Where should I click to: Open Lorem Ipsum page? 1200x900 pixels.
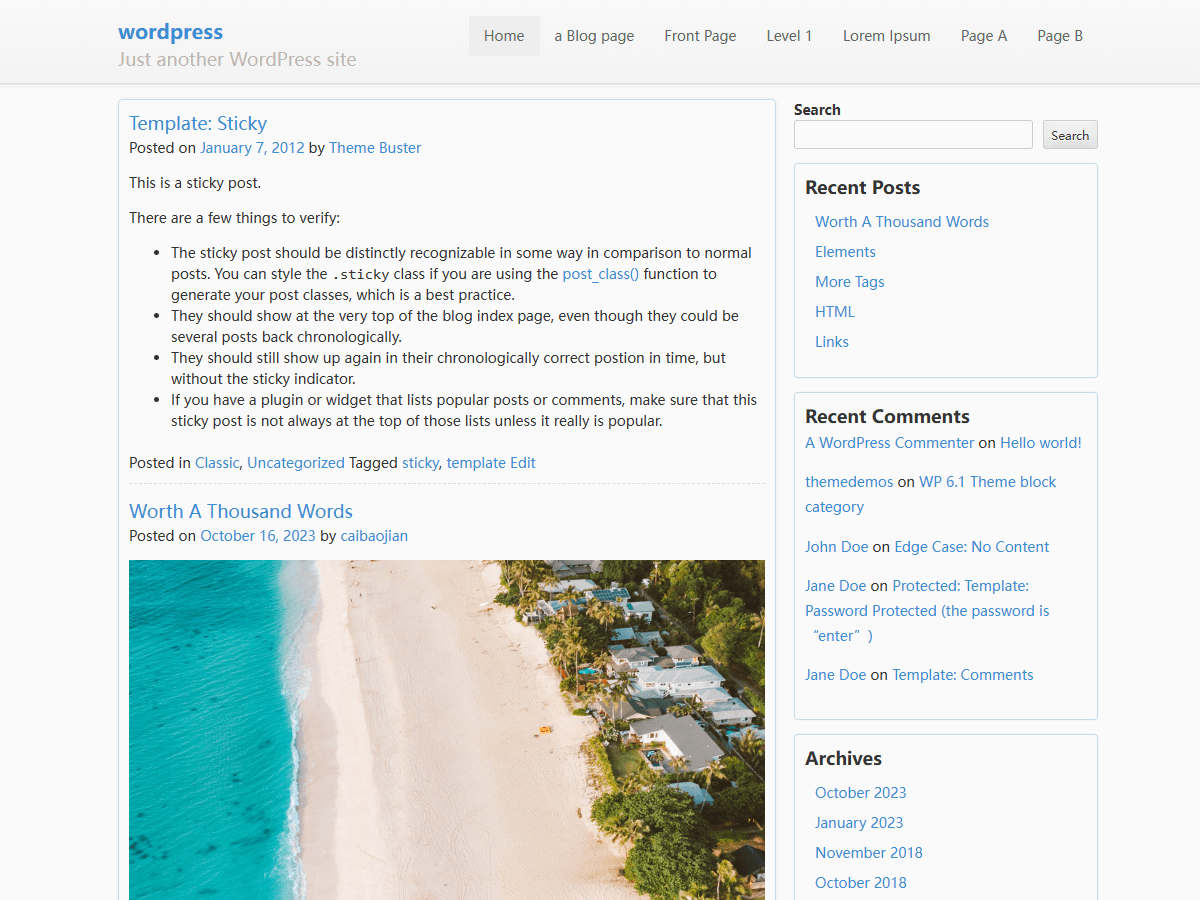[x=886, y=36]
